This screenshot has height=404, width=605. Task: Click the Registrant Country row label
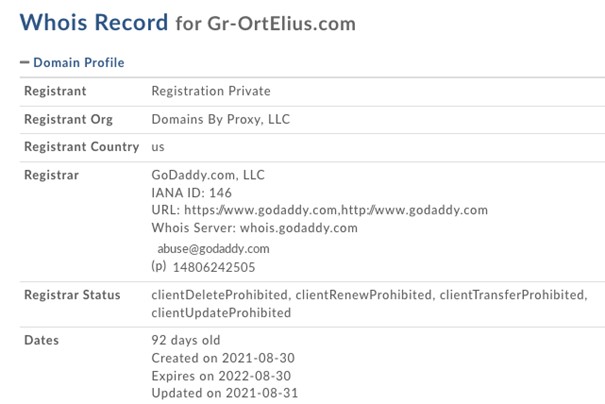coord(81,147)
